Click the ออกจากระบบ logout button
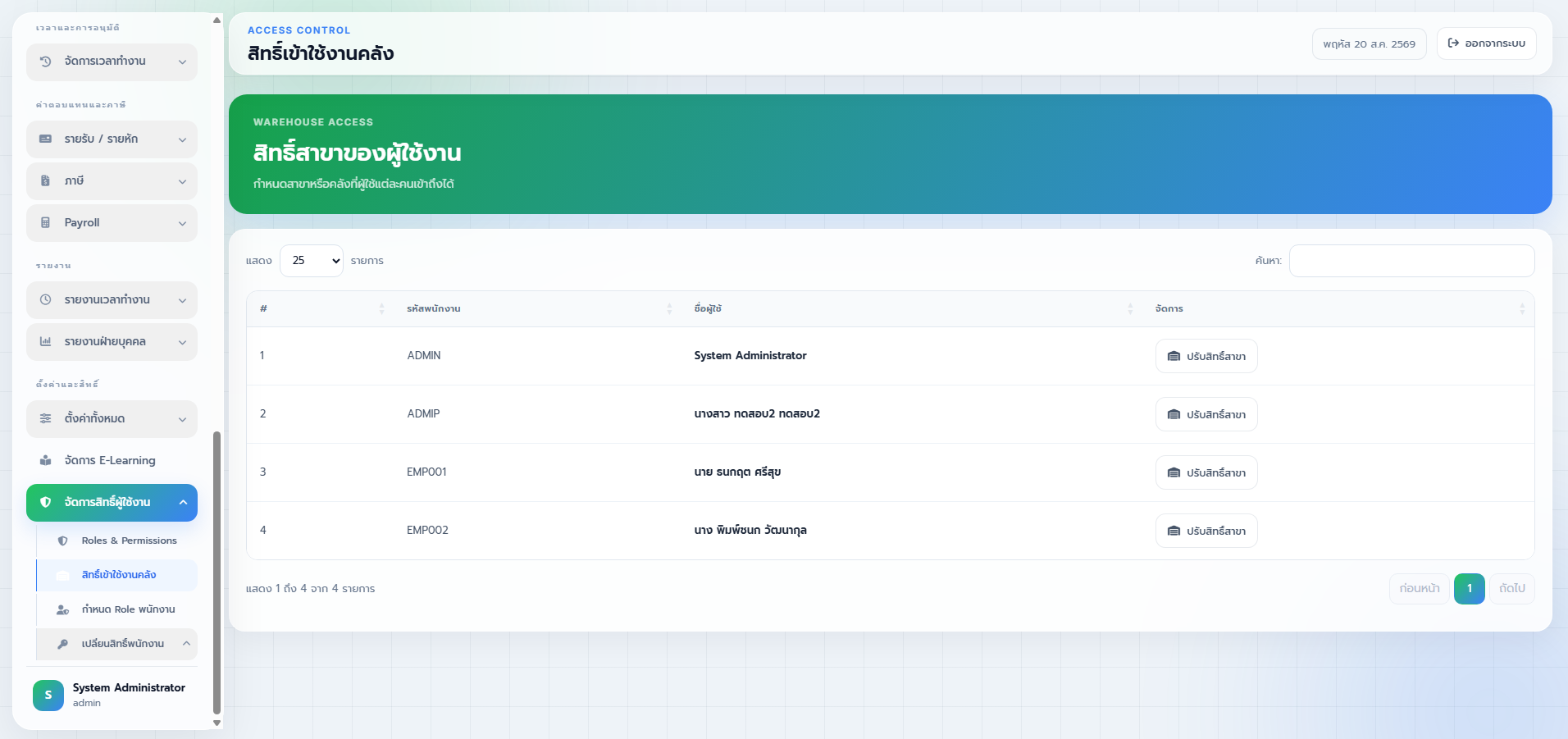Viewport: 1568px width, 739px height. 1487,43
